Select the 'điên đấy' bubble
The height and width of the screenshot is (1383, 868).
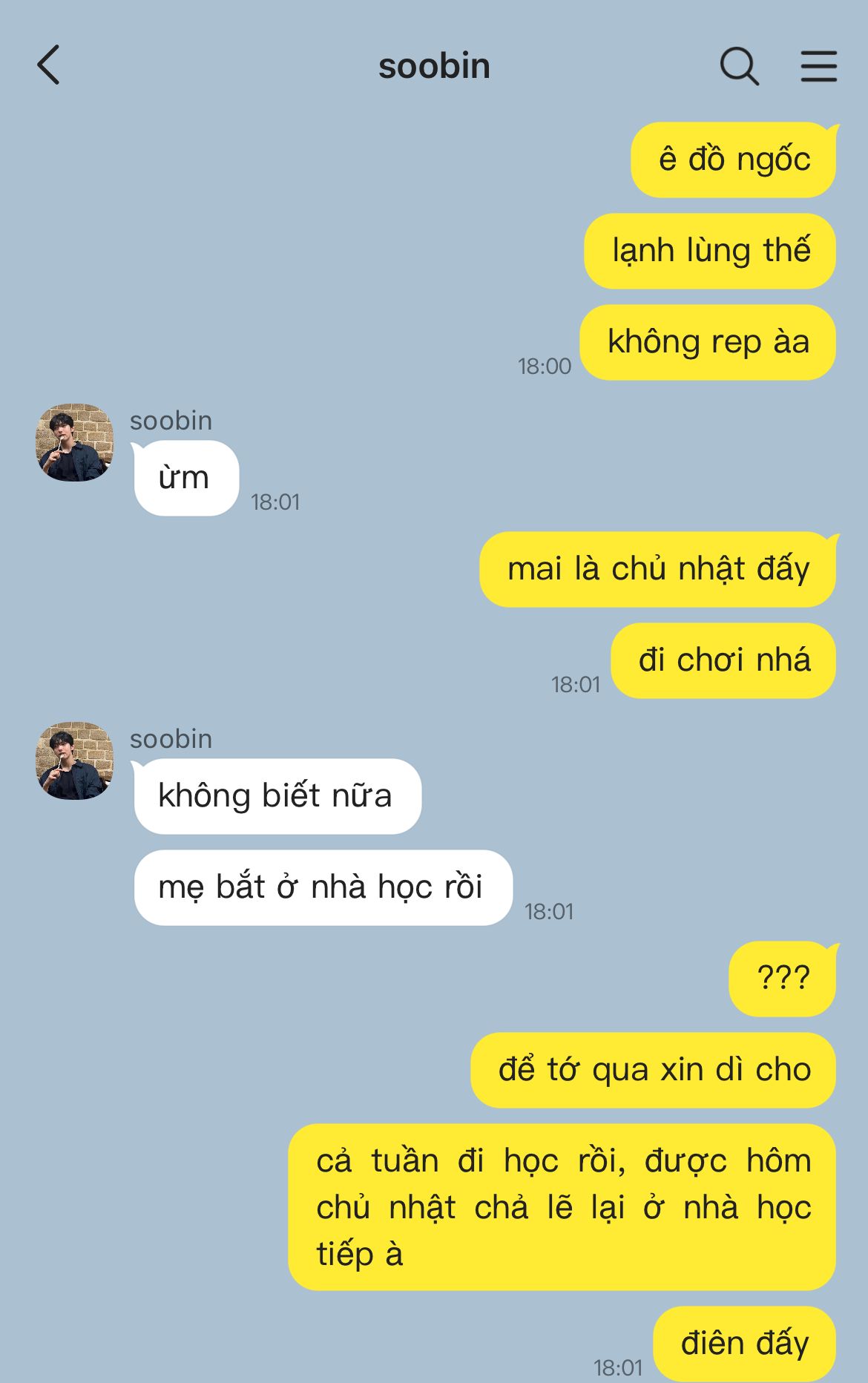[x=745, y=1344]
